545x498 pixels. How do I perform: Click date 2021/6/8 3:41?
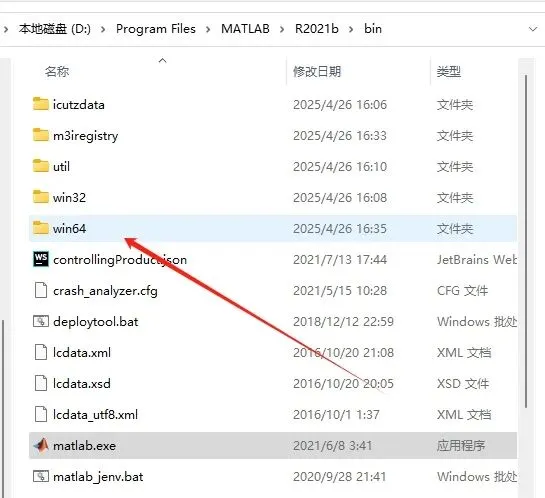click(333, 446)
